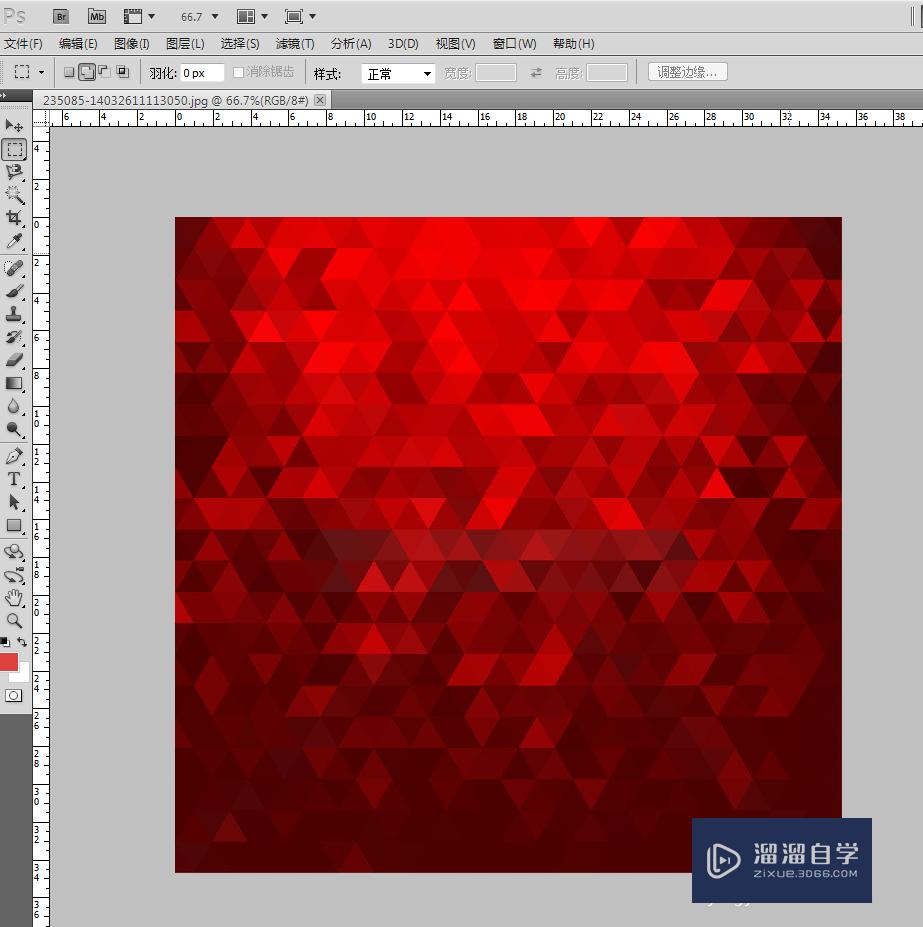Click the ruler origin corner box
Image resolution: width=923 pixels, height=927 pixels.
(x=41, y=118)
